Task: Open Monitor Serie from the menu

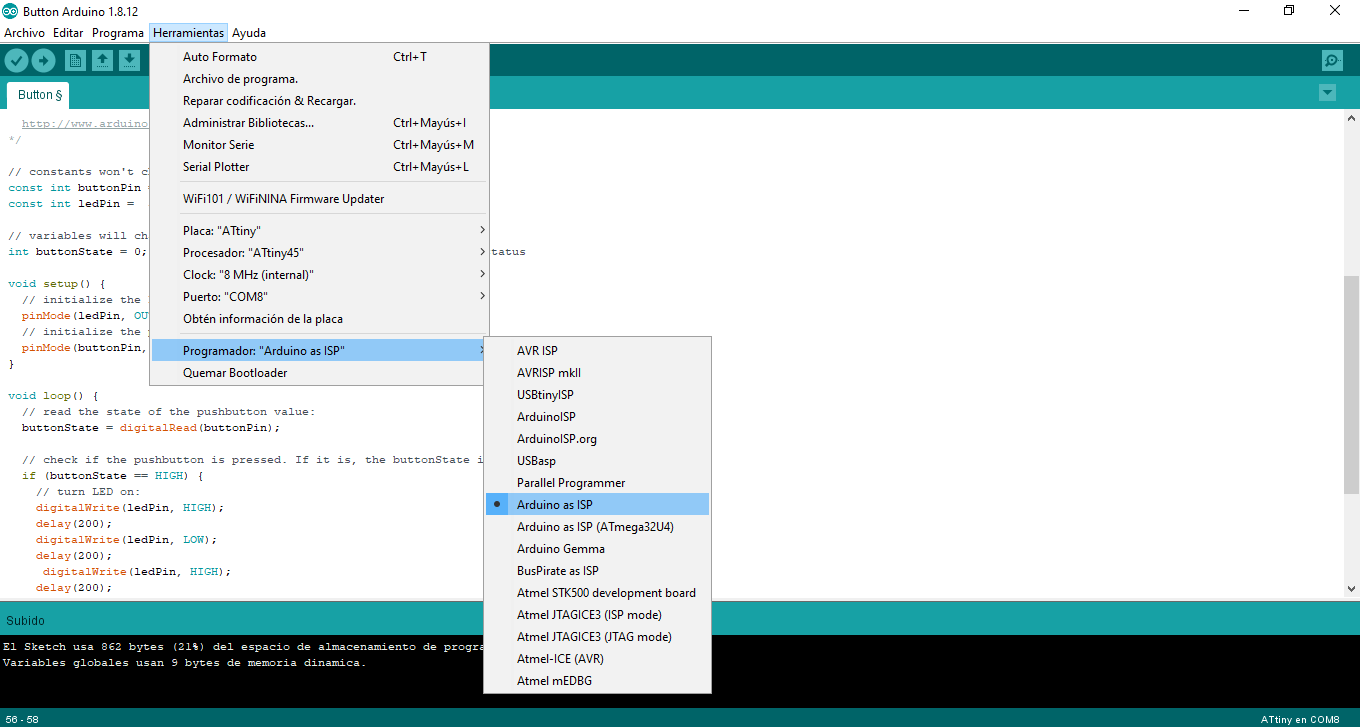Action: 319,145
